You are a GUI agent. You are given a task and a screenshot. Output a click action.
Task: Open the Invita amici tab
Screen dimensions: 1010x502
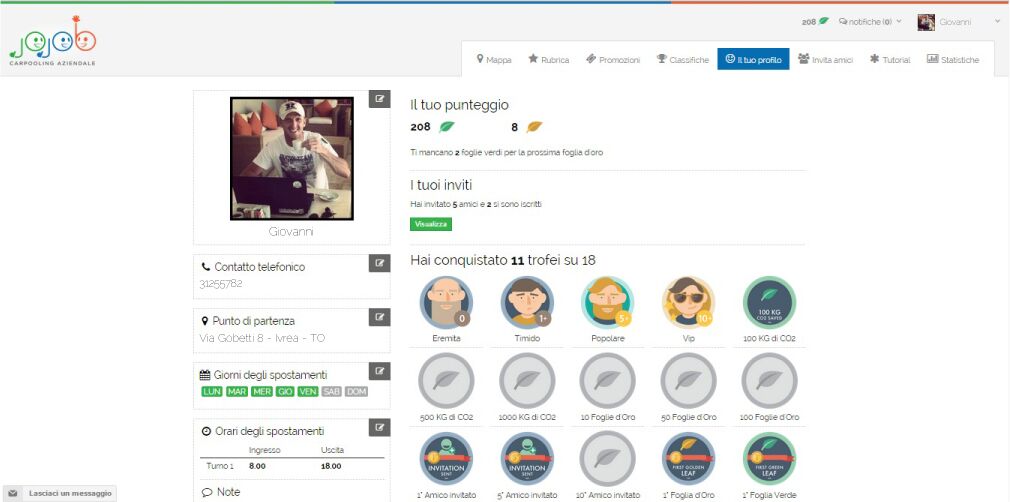pos(825,59)
